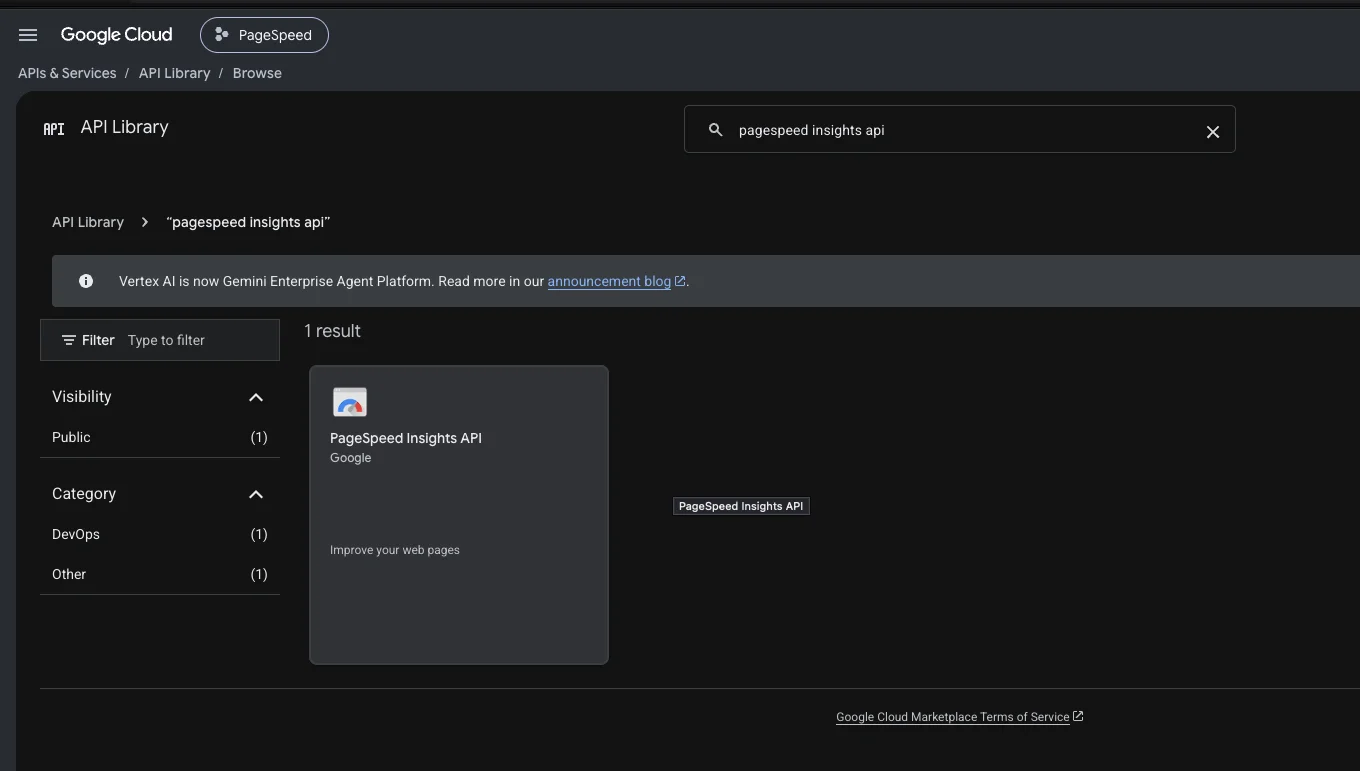Image resolution: width=1360 pixels, height=771 pixels.
Task: Click the Google Cloud logo
Action: pyautogui.click(x=116, y=35)
